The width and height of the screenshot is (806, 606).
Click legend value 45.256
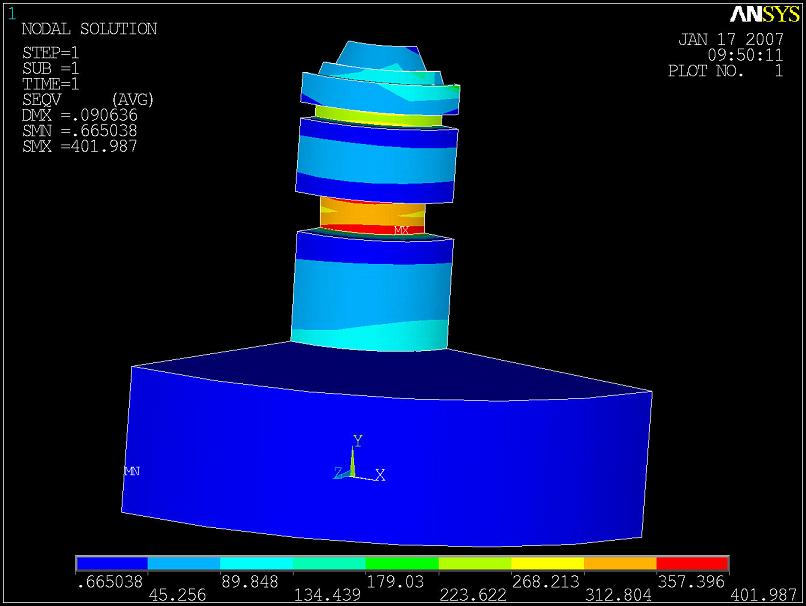(177, 595)
